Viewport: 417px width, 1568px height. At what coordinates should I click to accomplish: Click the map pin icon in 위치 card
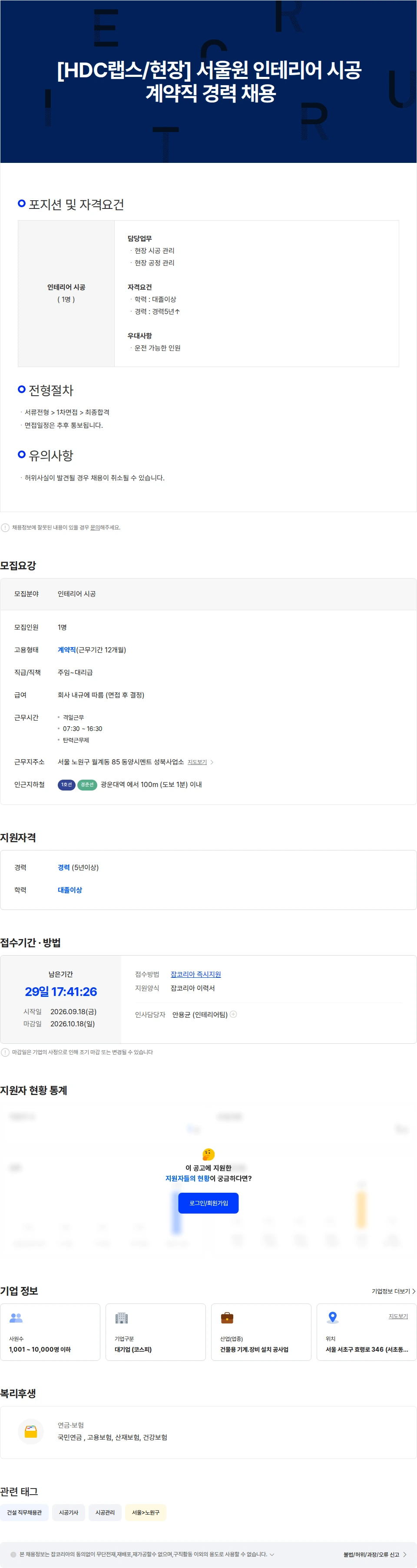pos(332,1317)
